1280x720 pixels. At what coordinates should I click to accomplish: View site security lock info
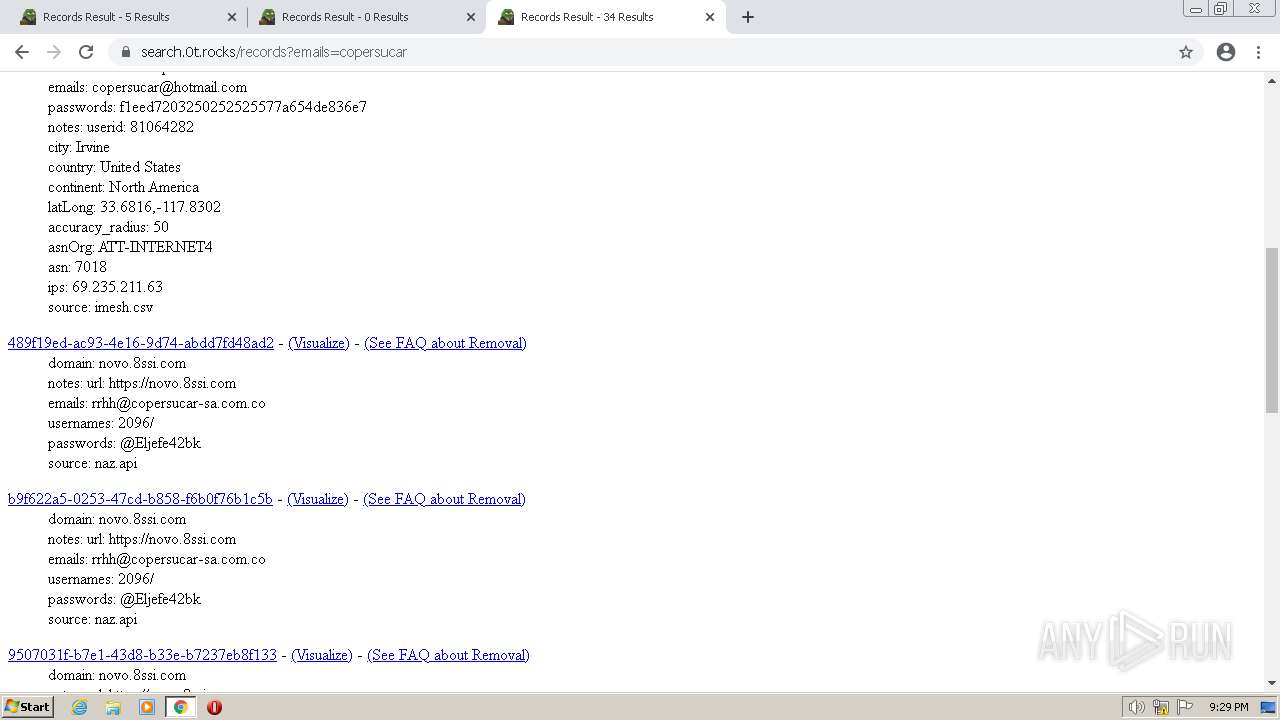[126, 52]
